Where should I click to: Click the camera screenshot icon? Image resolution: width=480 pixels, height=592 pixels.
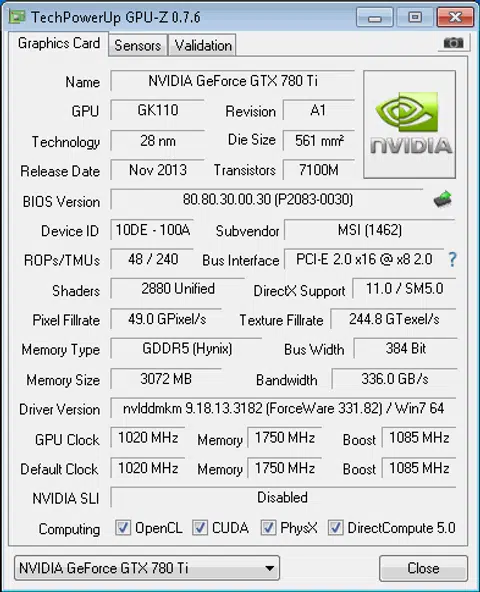tap(453, 43)
